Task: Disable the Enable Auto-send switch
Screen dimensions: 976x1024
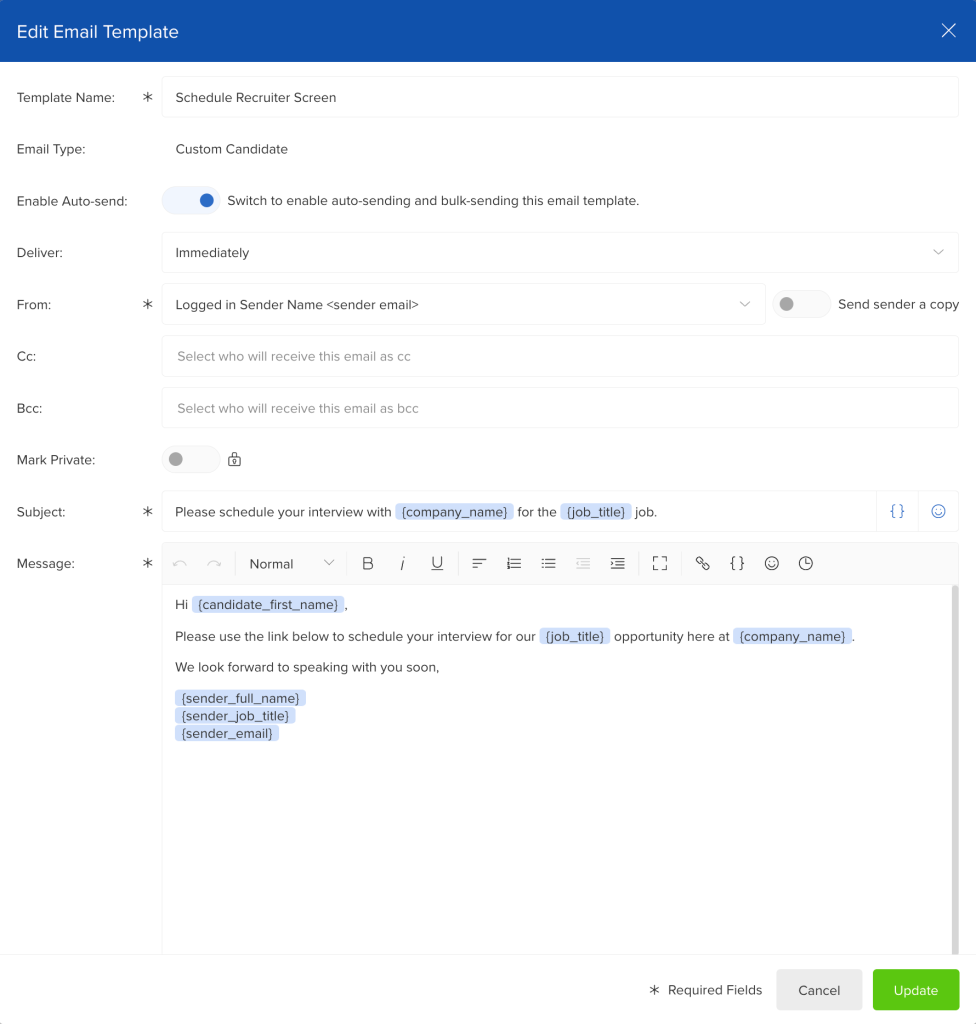Action: coord(191,201)
